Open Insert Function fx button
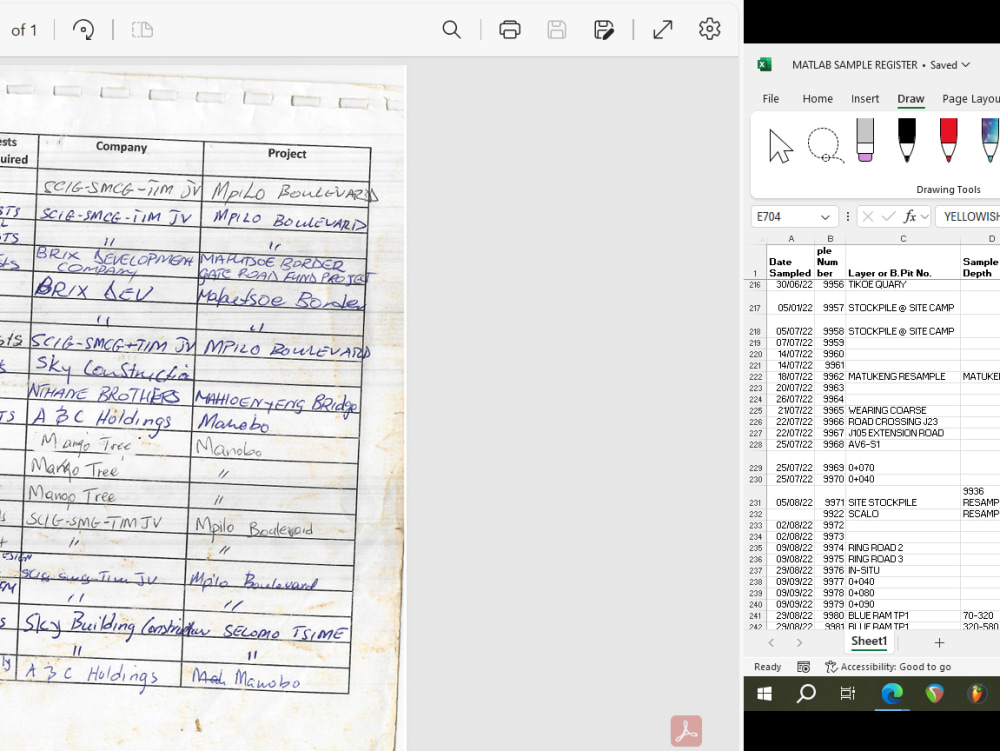Viewport: 1000px width, 751px height. (909, 217)
